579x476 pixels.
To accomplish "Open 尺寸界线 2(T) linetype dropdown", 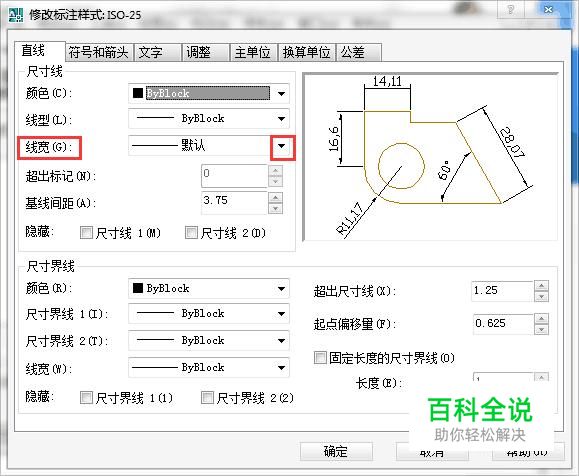I will click(209, 340).
